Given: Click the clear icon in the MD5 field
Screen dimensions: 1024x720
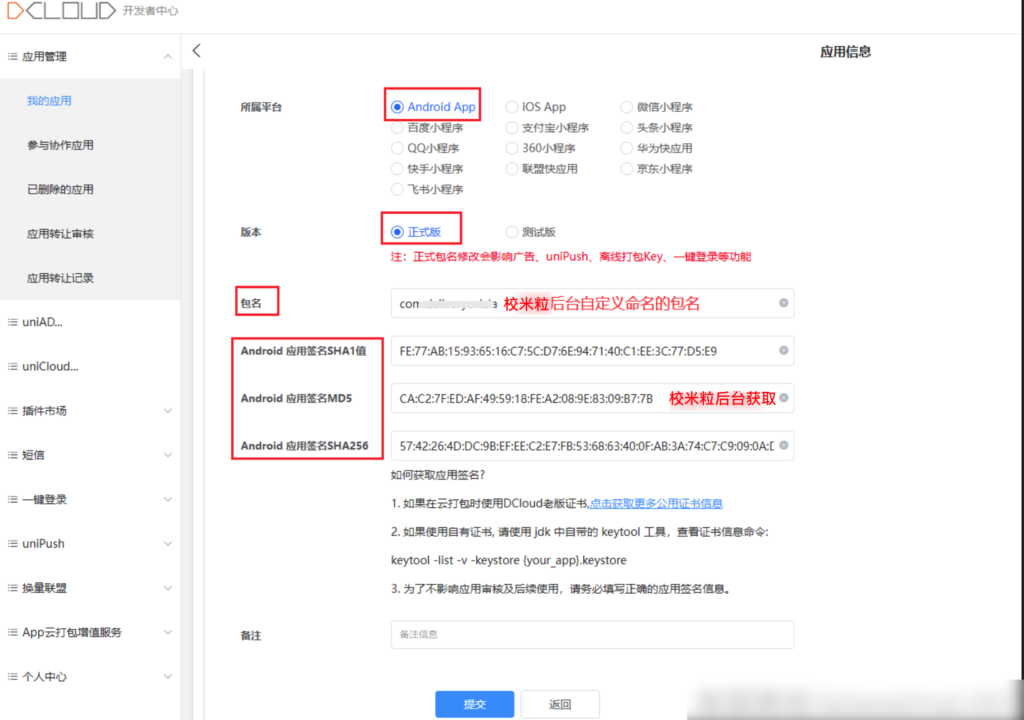Looking at the screenshot, I should click(783, 398).
